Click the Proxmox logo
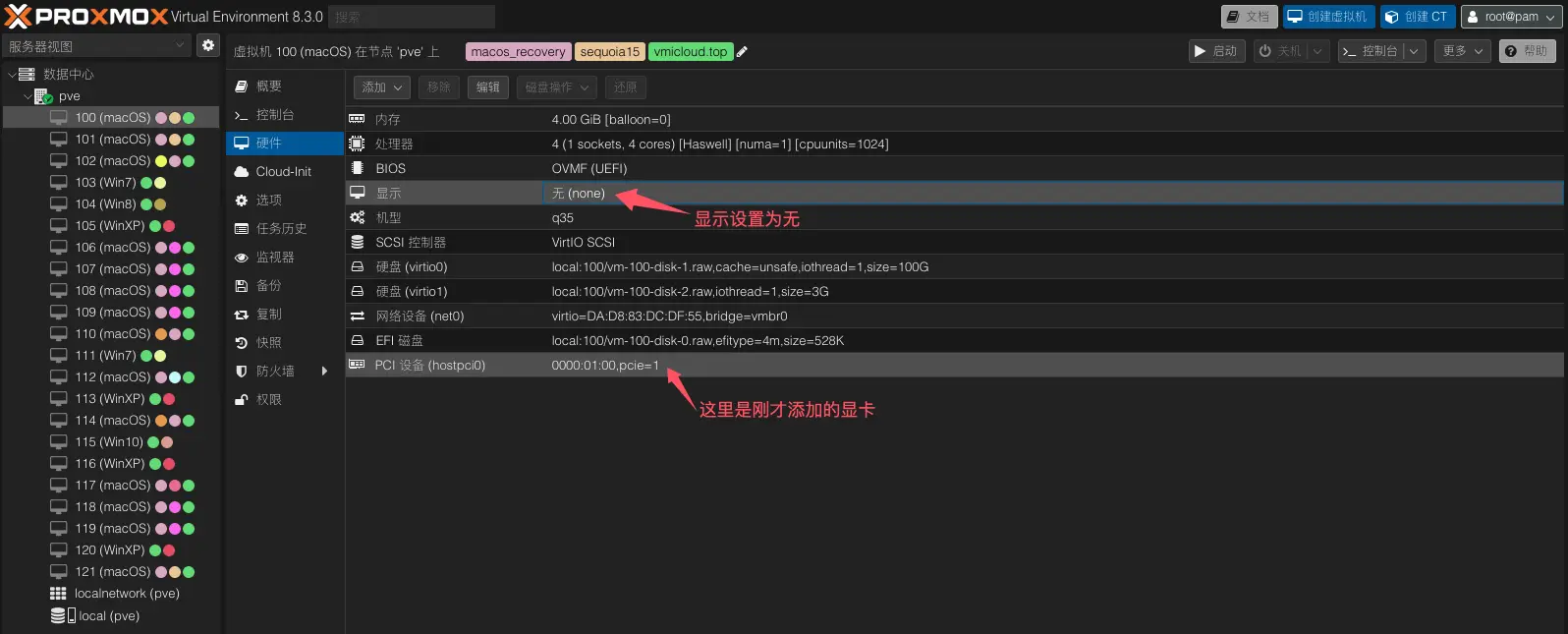This screenshot has height=634, width=1568. point(86,17)
